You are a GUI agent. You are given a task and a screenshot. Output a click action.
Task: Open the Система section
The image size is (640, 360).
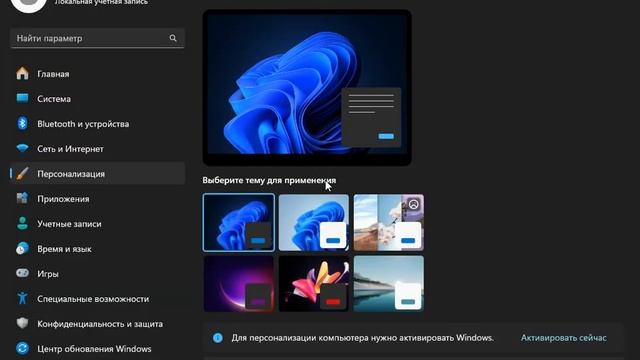tap(54, 99)
